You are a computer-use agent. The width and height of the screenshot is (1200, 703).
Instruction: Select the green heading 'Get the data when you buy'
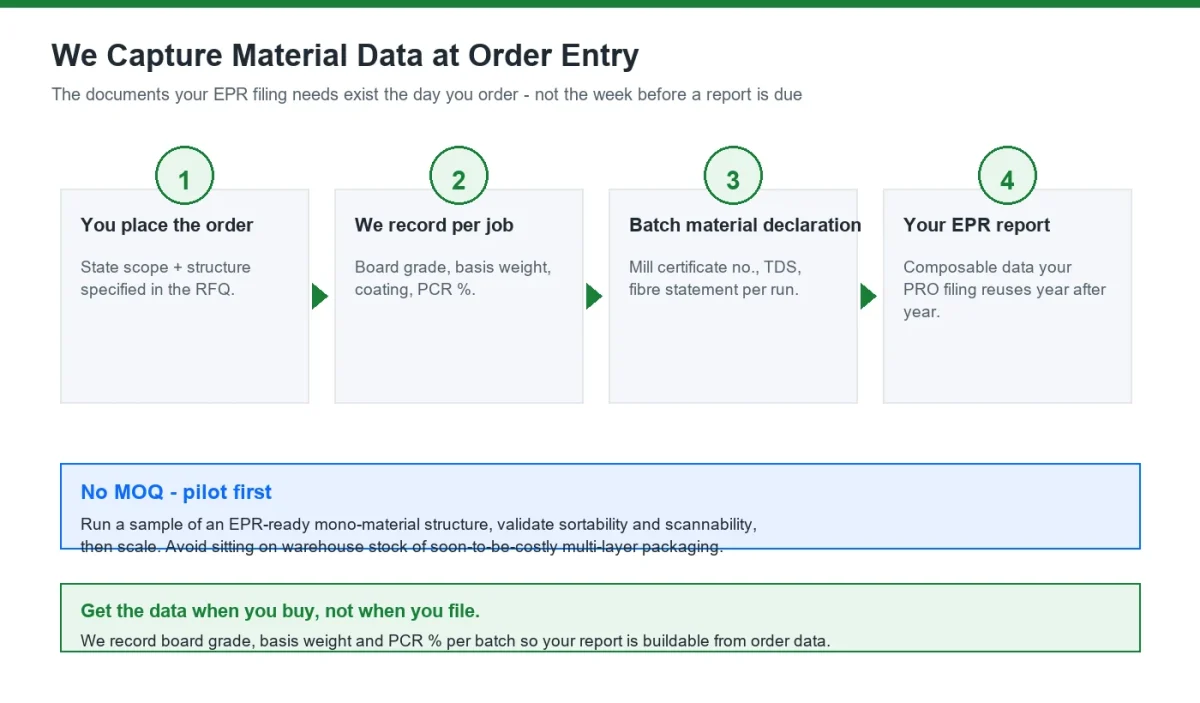point(280,611)
